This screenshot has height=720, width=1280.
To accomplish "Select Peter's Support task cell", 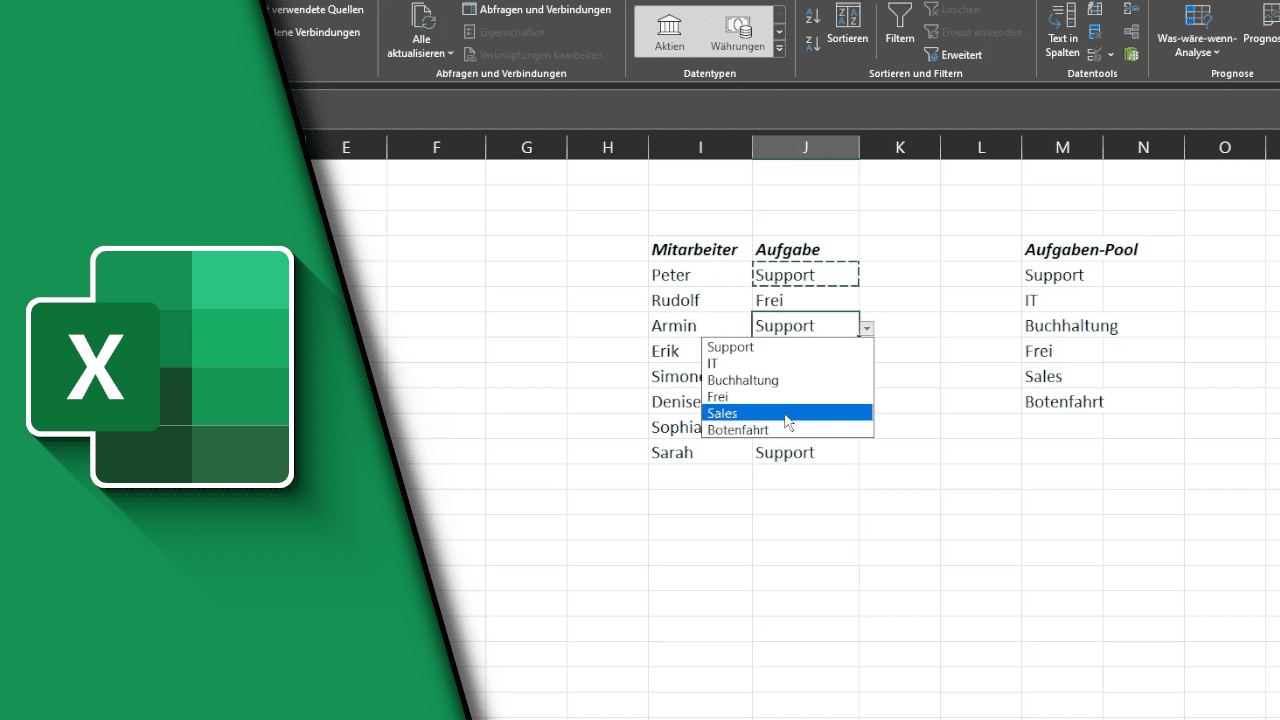I will pyautogui.click(x=805, y=275).
